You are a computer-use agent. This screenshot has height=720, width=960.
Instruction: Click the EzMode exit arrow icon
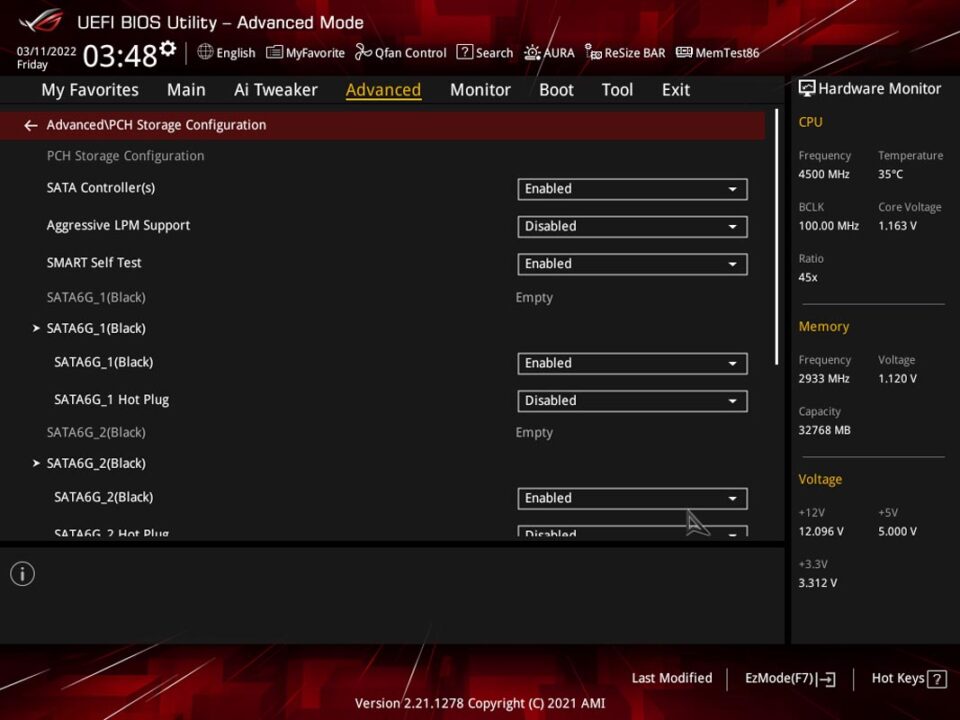tap(826, 679)
